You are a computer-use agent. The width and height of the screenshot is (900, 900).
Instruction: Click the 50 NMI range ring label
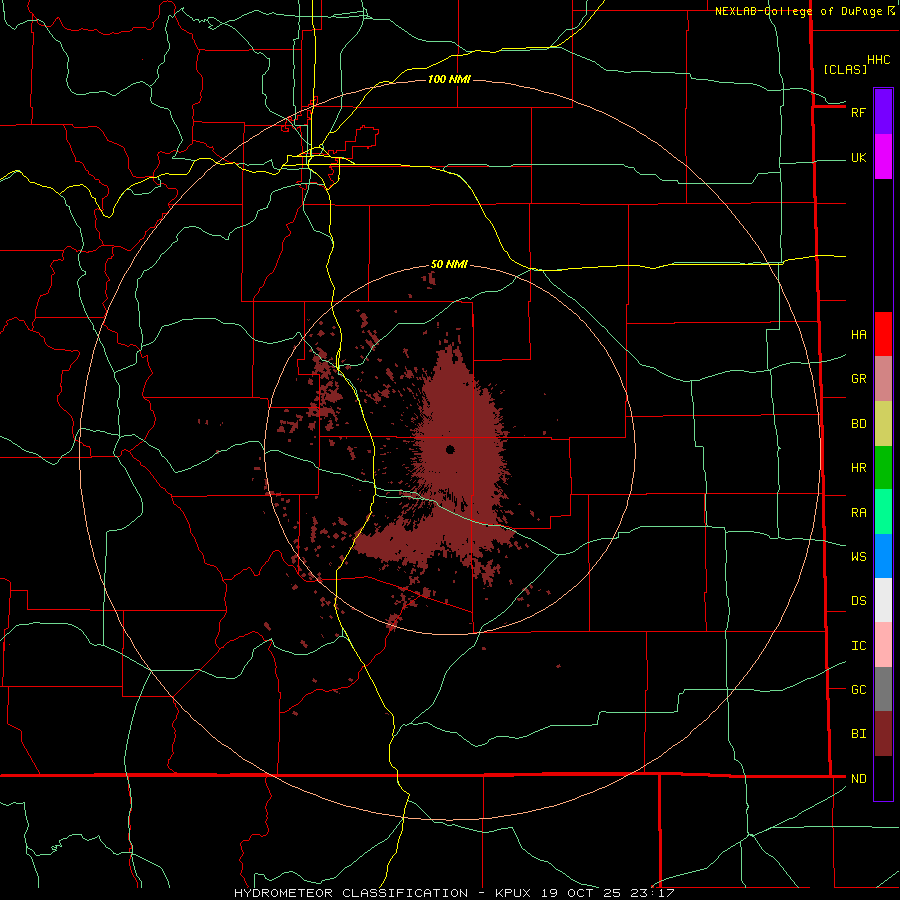(449, 264)
